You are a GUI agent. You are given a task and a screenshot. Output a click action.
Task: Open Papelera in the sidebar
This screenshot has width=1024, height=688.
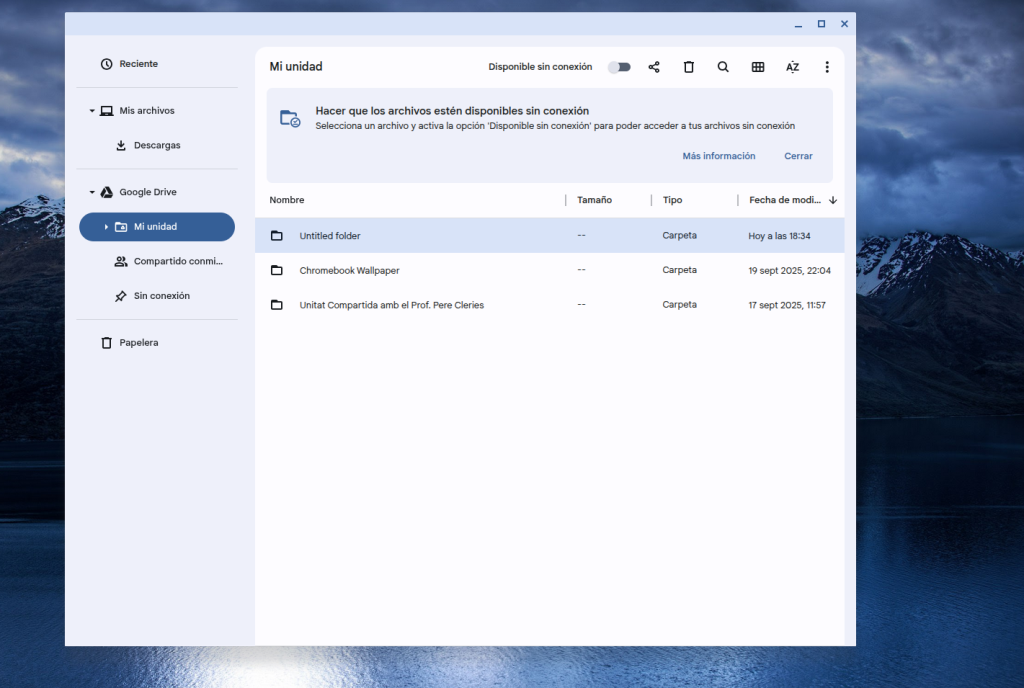[x=138, y=343]
